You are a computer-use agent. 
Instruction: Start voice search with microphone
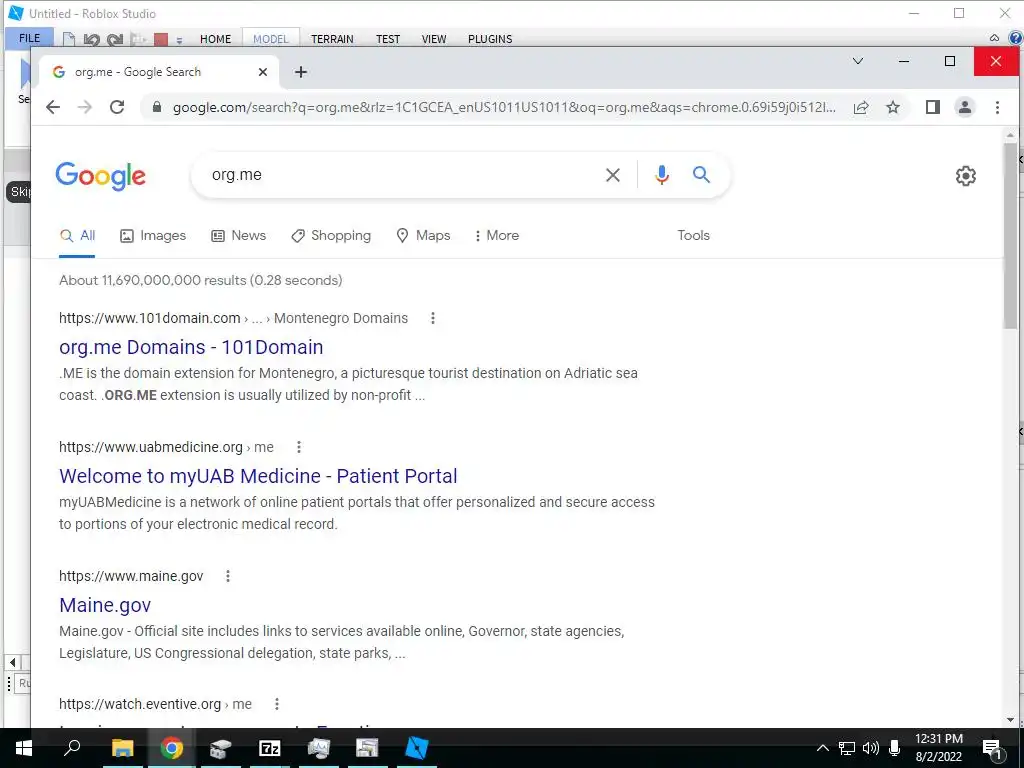pos(662,175)
